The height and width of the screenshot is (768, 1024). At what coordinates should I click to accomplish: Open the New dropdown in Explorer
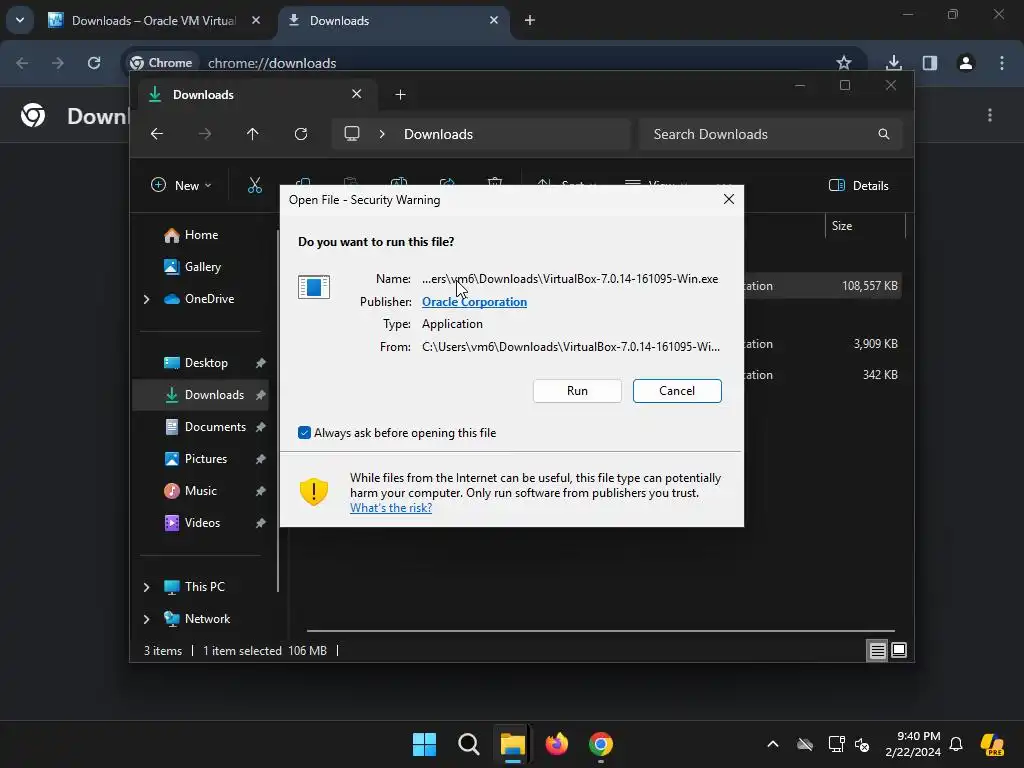point(182,185)
